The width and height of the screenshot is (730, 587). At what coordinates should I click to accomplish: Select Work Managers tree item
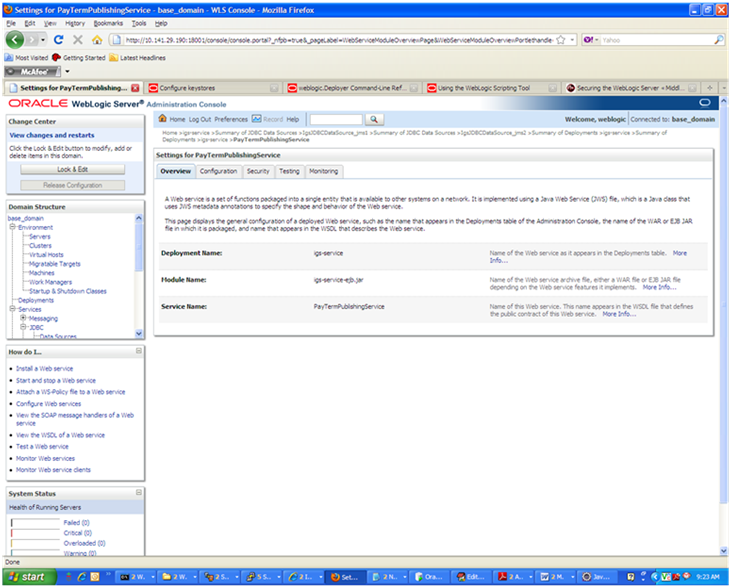point(50,282)
